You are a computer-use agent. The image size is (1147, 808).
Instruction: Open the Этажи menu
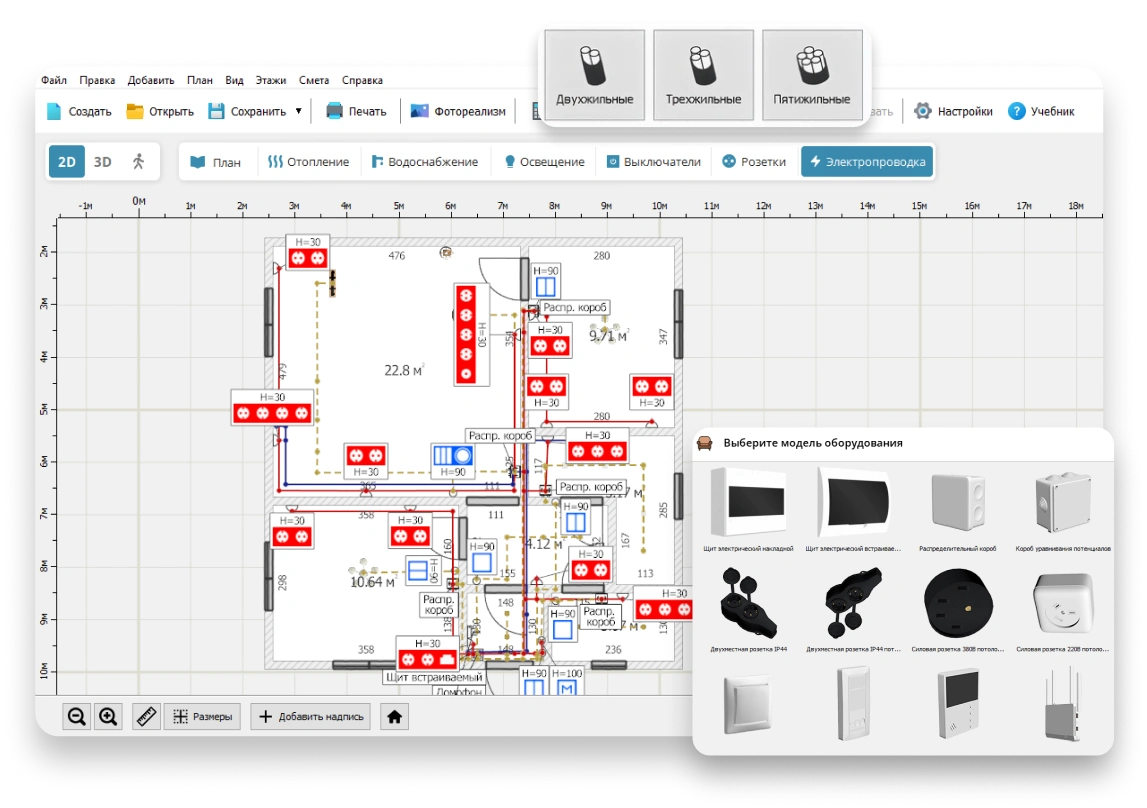pyautogui.click(x=271, y=80)
